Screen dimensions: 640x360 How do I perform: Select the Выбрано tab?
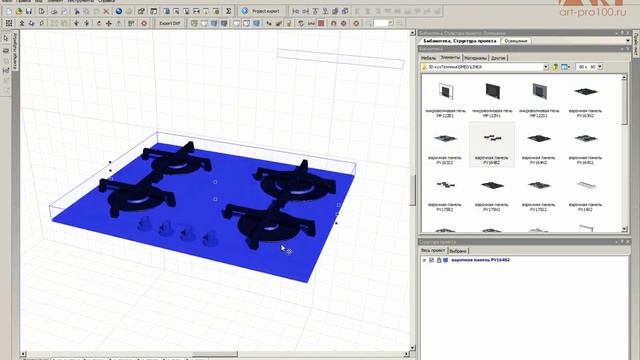click(458, 251)
